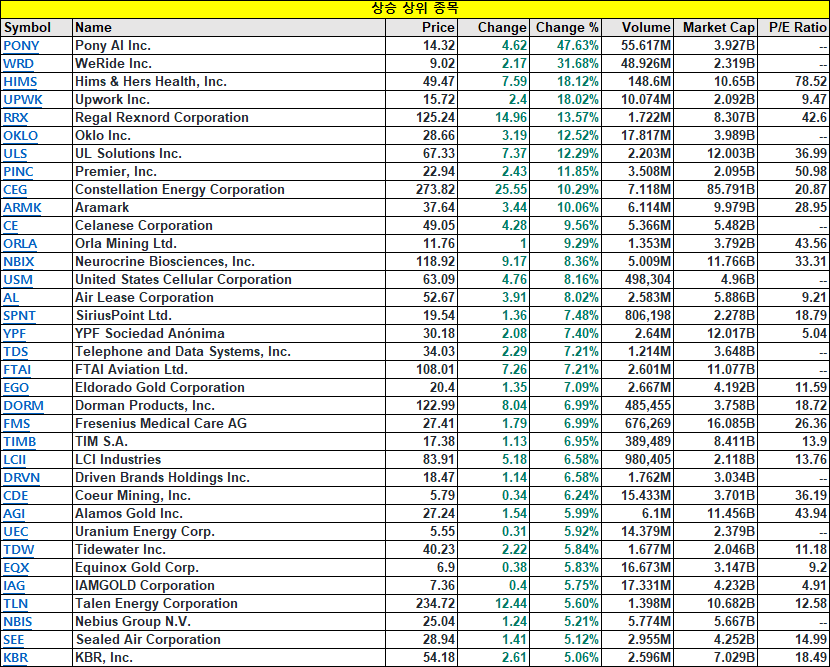Select the yellow '상승 상위 종목' title cell

coord(415,9)
